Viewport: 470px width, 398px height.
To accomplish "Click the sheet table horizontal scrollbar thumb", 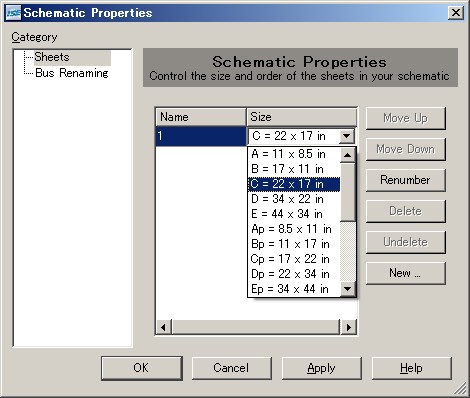I will point(256,327).
